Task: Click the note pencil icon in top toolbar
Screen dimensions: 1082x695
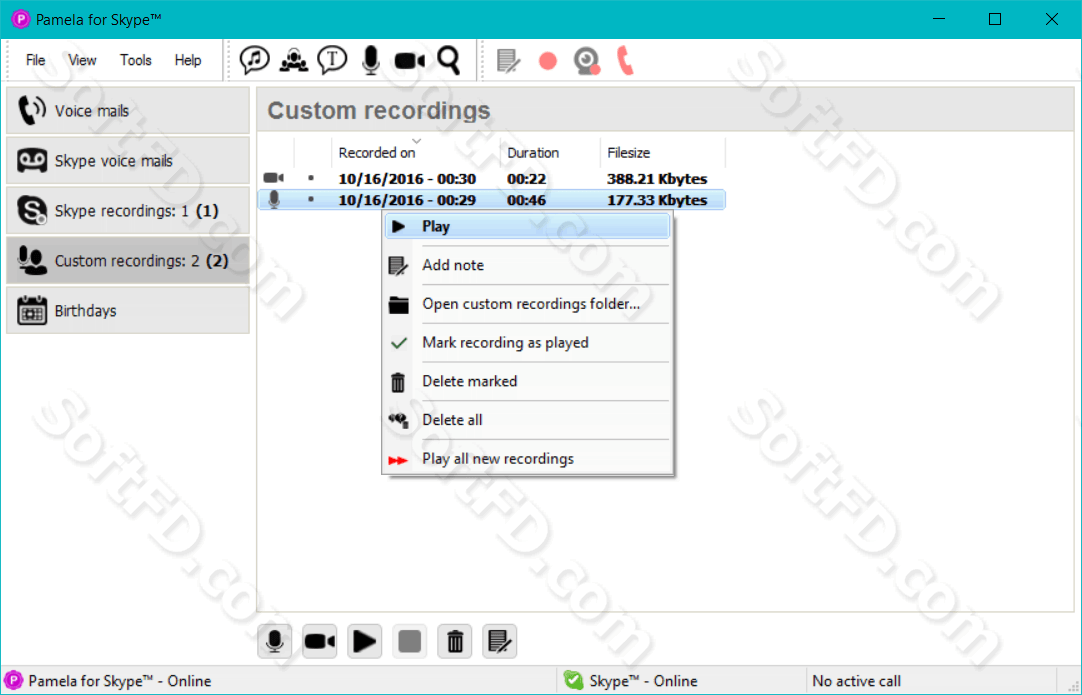Action: pyautogui.click(x=509, y=61)
